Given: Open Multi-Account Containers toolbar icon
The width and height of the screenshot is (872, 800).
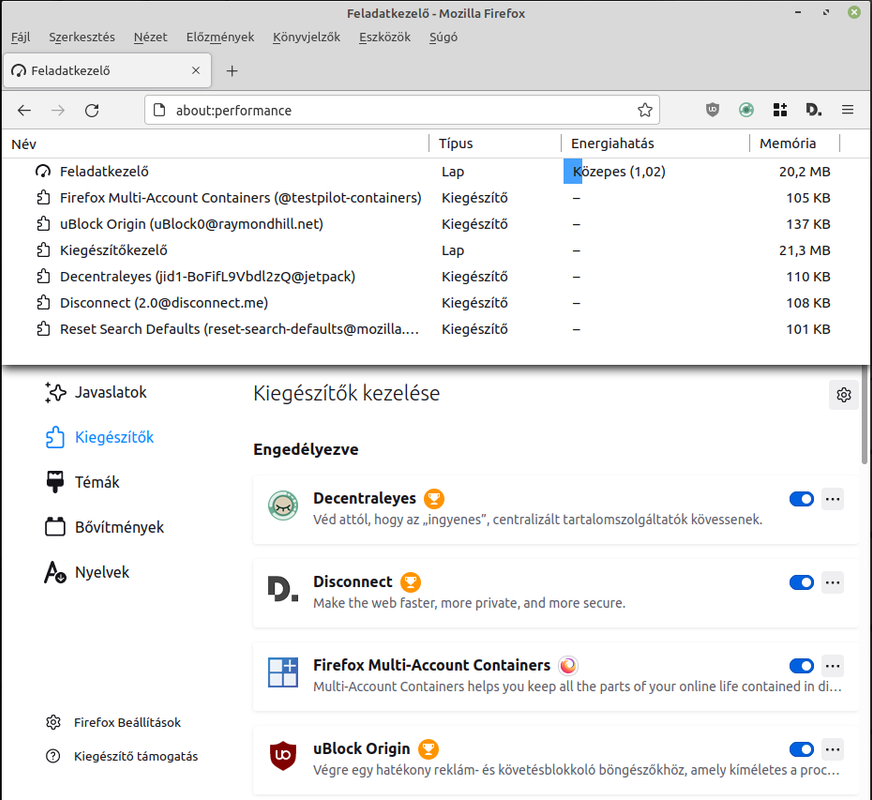Looking at the screenshot, I should coord(780,110).
